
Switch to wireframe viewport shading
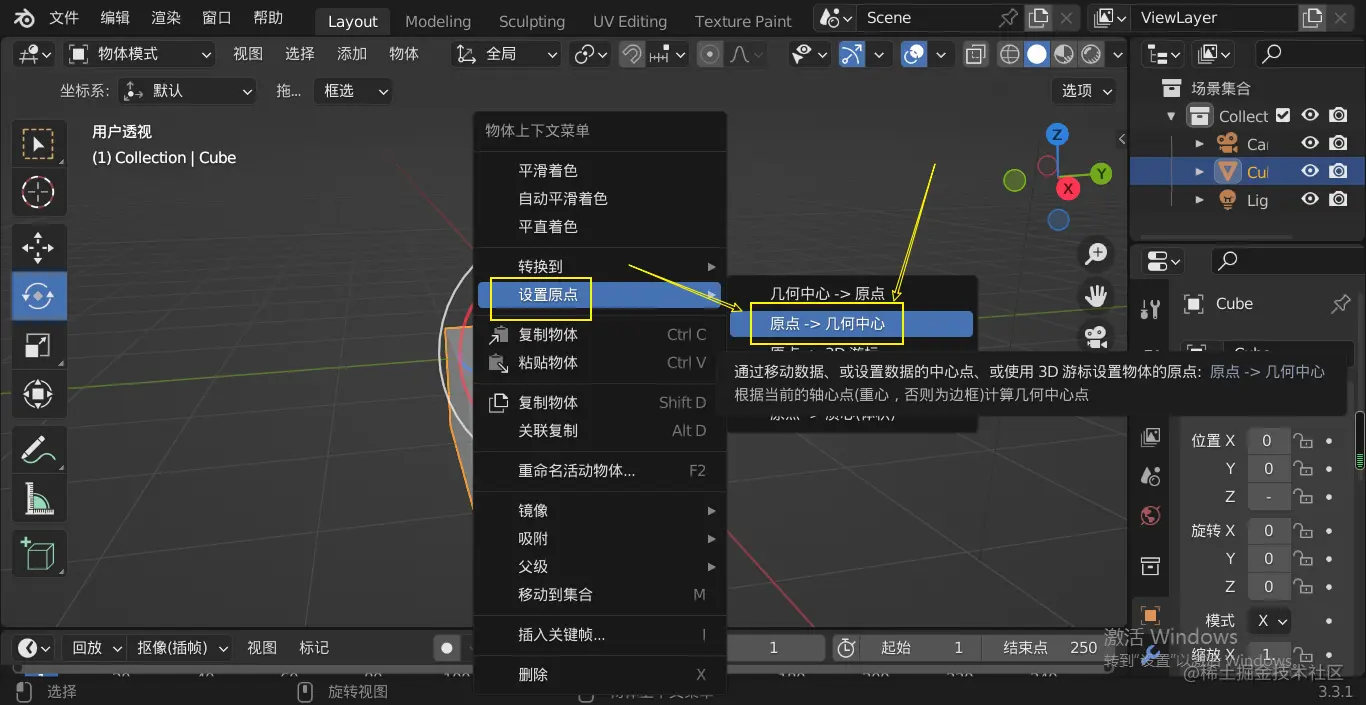click(x=1010, y=54)
